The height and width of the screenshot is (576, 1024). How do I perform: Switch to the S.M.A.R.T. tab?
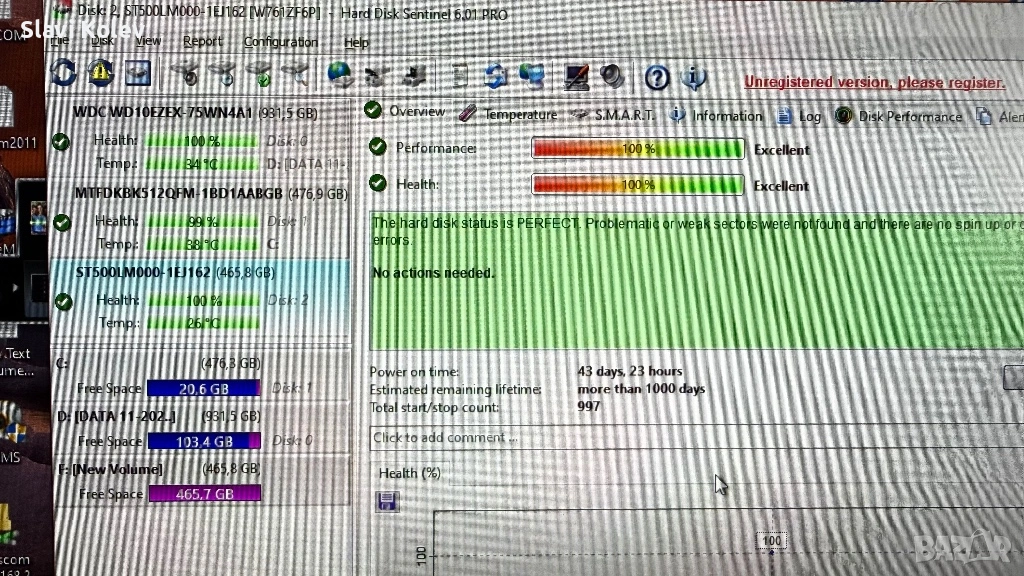[x=612, y=116]
